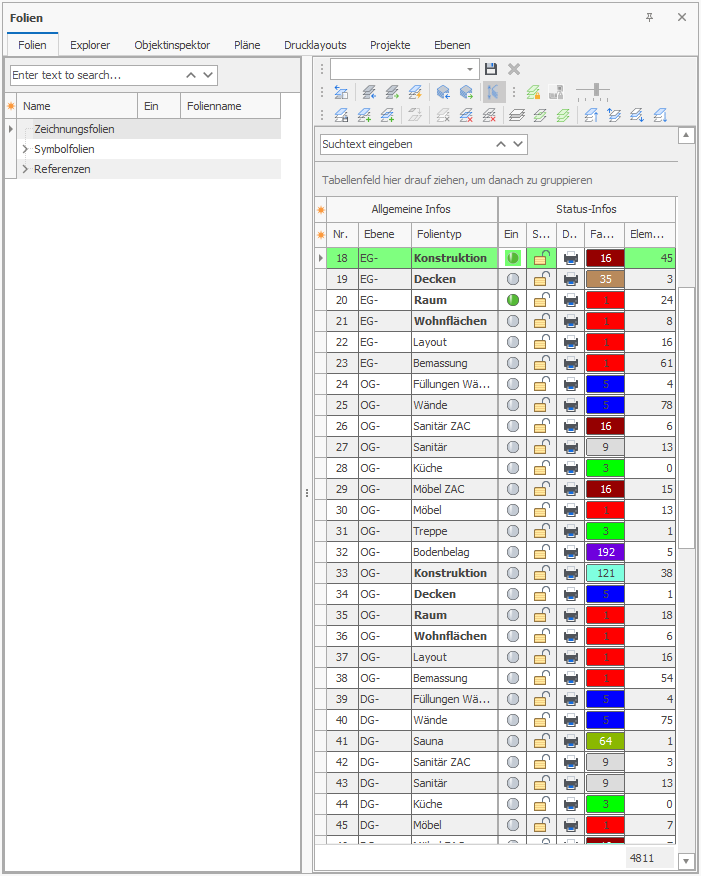Viewport: 701px width, 876px height.
Task: Sort by the Folientyp column header
Action: [454, 234]
